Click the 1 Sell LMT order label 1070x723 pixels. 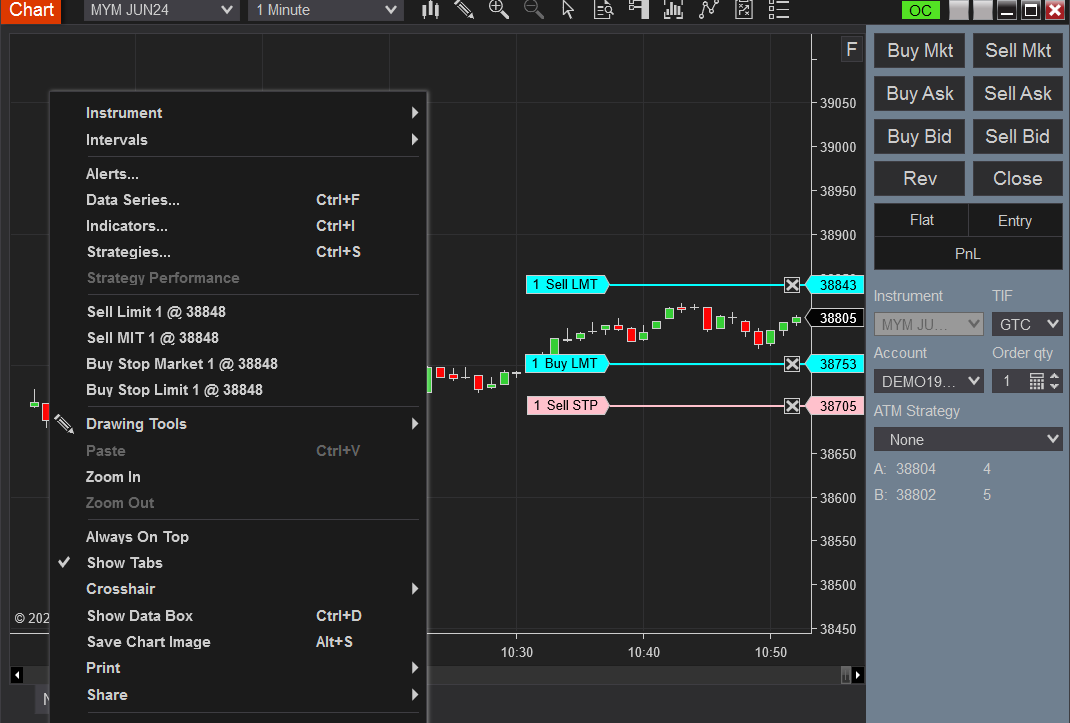point(566,285)
